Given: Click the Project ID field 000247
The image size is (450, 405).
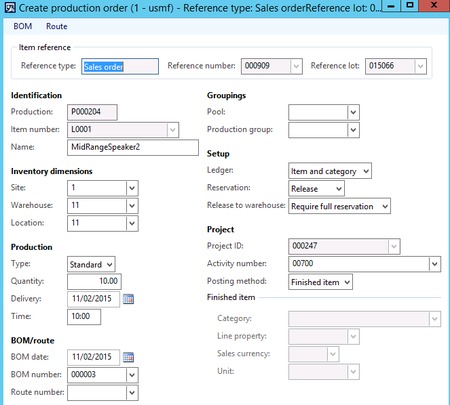Looking at the screenshot, I should [x=338, y=246].
